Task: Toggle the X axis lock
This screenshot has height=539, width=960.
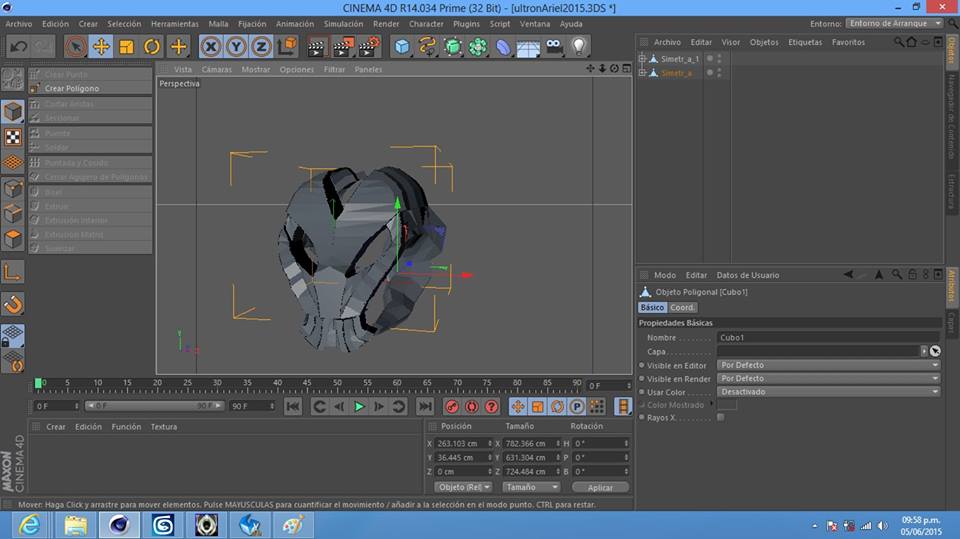Action: coord(211,47)
